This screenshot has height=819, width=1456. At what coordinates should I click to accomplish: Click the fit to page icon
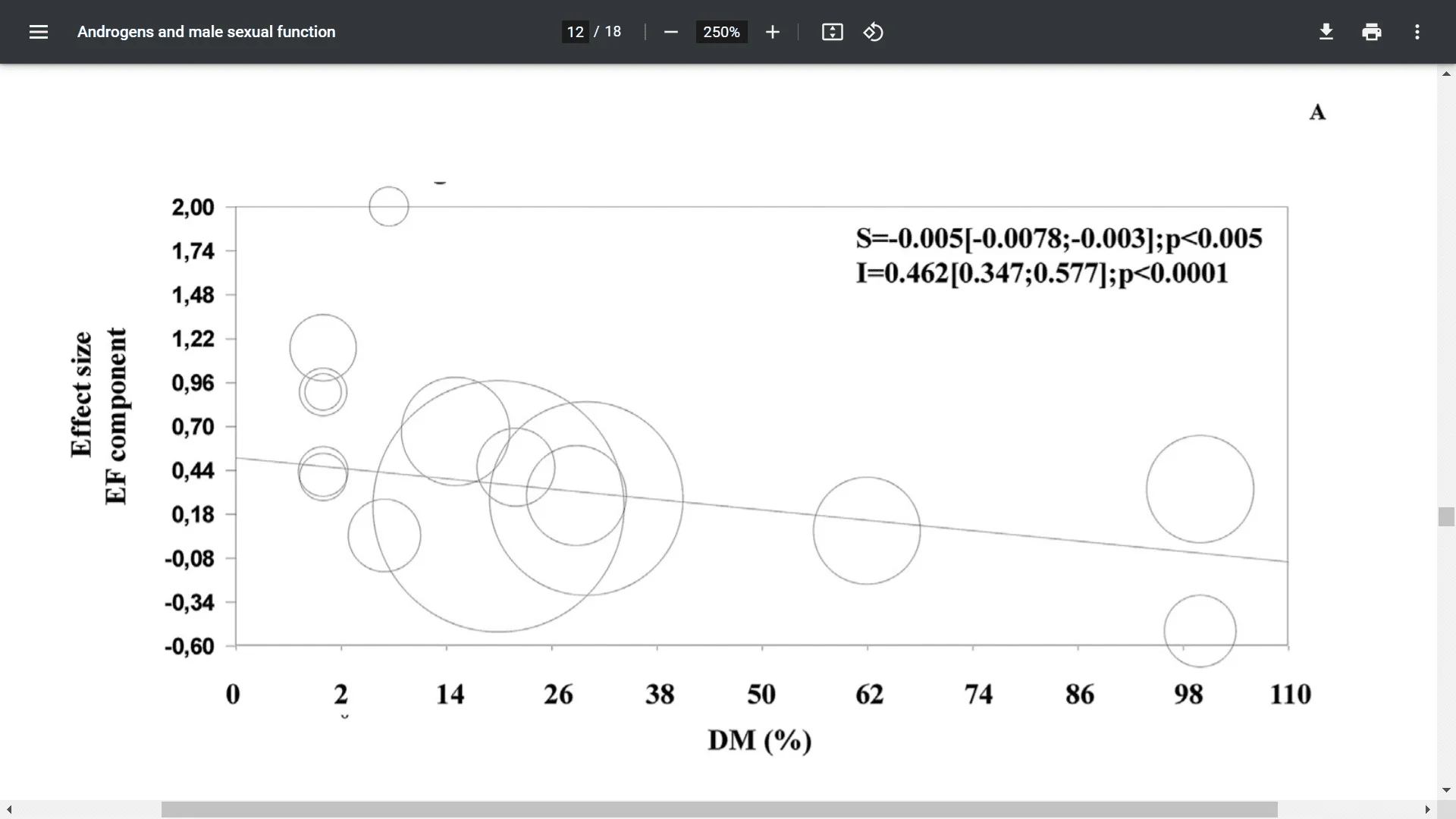[832, 32]
